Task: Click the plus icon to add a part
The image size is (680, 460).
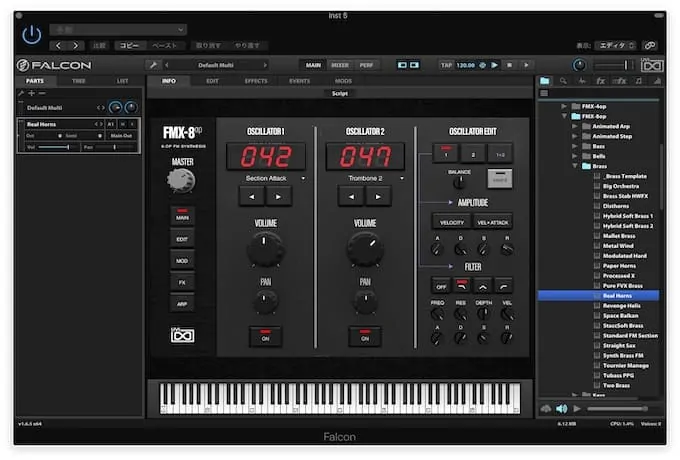Action: [x=31, y=93]
